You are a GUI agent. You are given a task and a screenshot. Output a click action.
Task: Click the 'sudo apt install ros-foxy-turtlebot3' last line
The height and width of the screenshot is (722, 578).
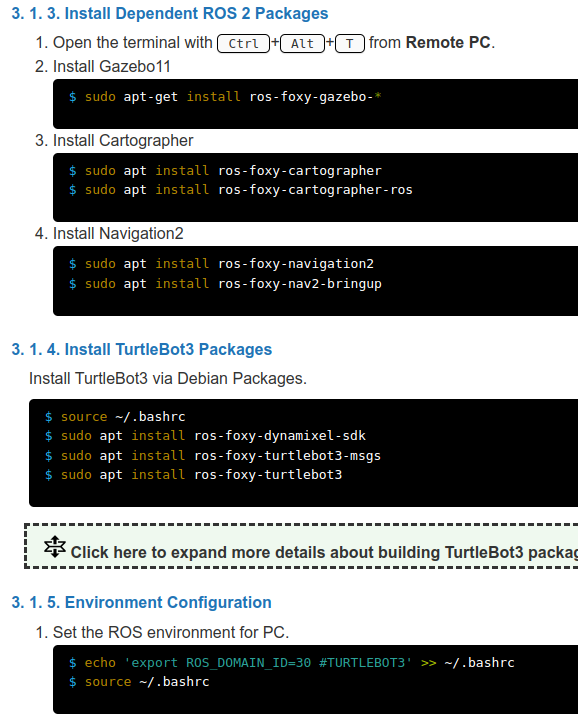(193, 475)
